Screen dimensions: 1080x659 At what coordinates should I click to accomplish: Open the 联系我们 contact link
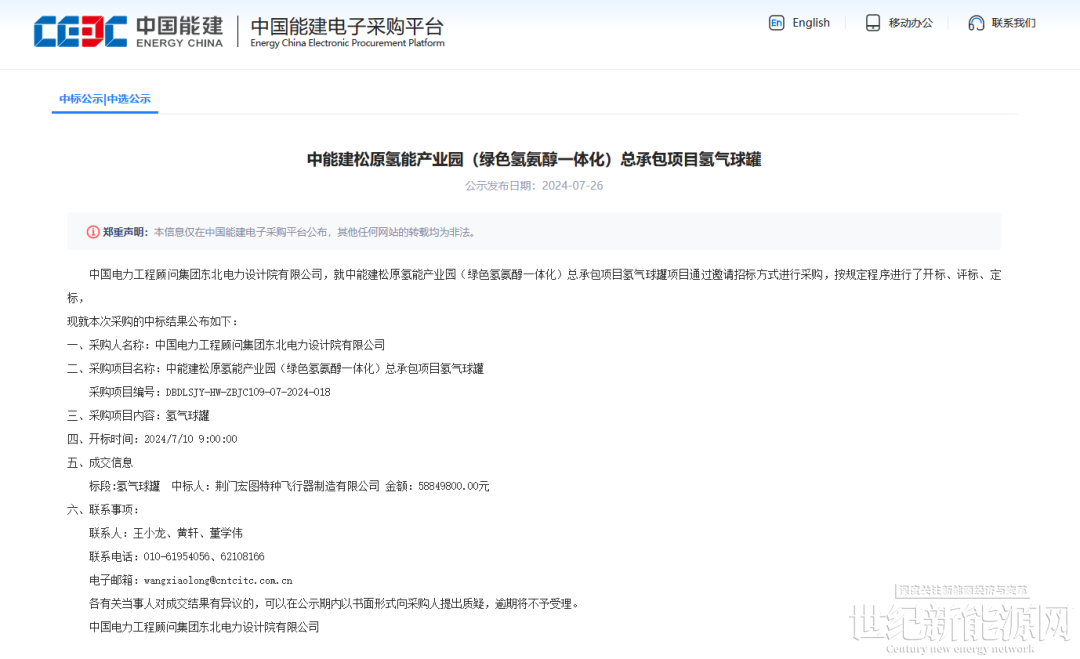1013,23
